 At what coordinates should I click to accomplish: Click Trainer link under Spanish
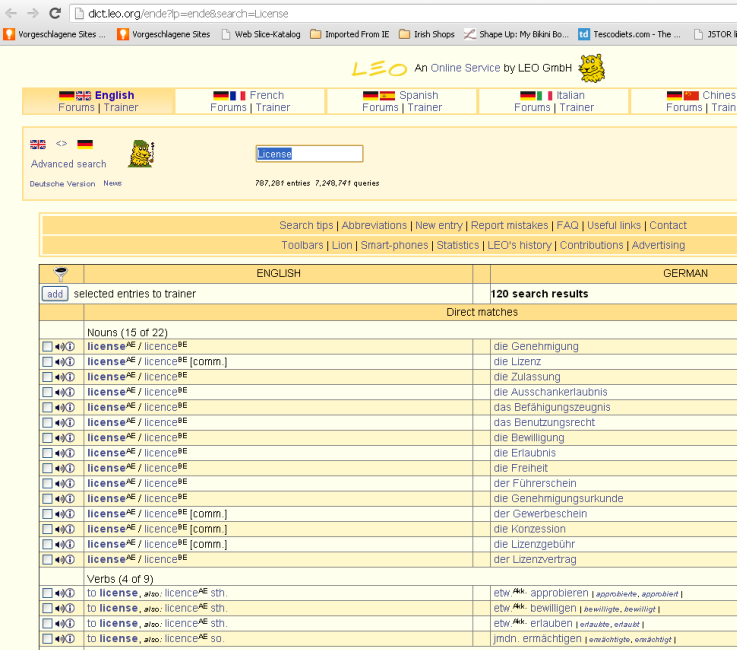[x=425, y=108]
